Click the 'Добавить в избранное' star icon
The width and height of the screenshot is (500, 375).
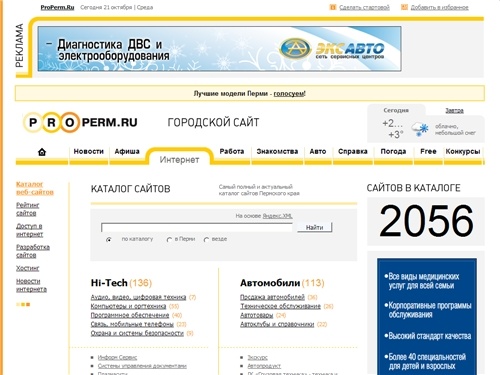(x=404, y=7)
